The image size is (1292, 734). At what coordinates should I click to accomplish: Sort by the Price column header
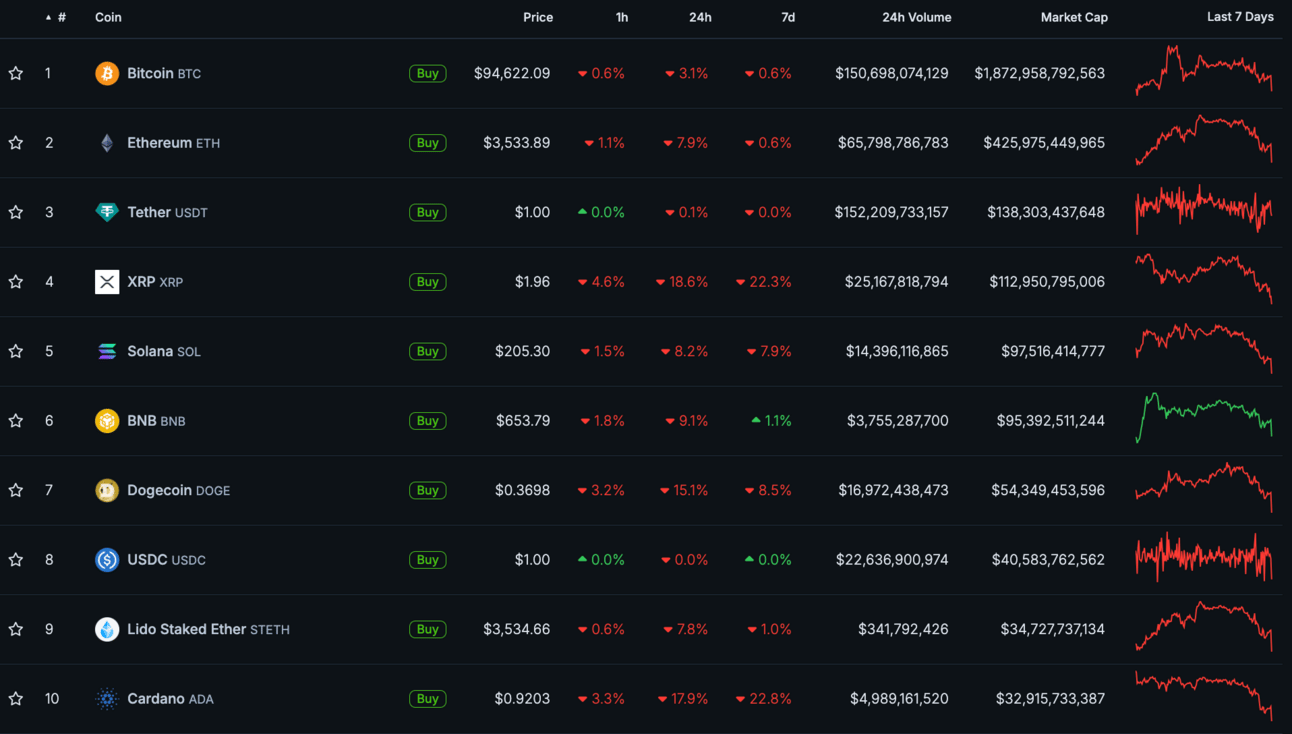coord(538,17)
